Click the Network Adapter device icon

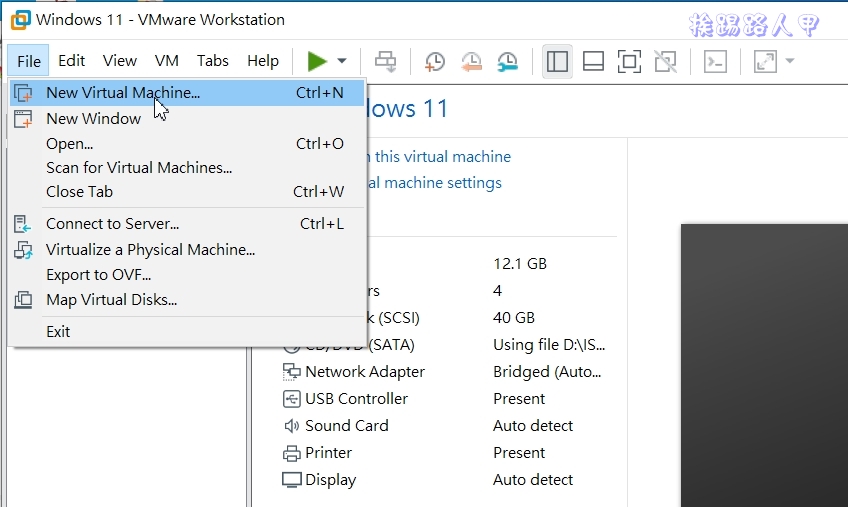(292, 372)
